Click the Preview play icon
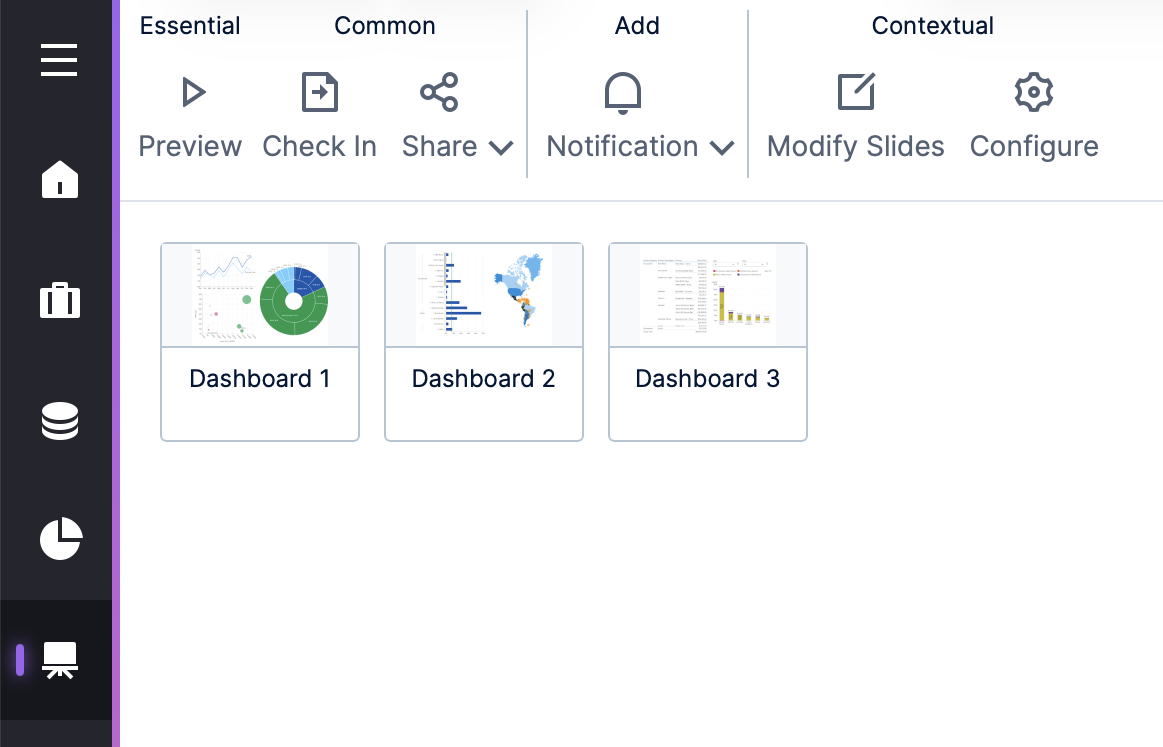 pos(192,93)
